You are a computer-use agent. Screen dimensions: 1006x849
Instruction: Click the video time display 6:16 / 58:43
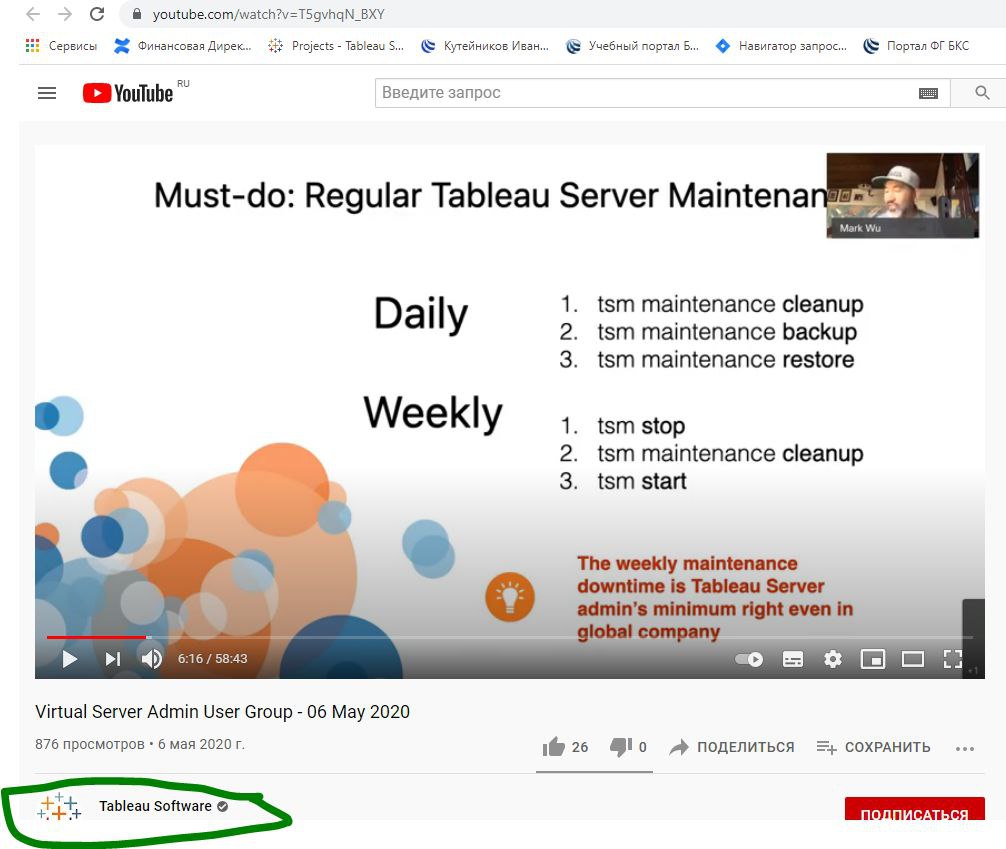tap(212, 659)
